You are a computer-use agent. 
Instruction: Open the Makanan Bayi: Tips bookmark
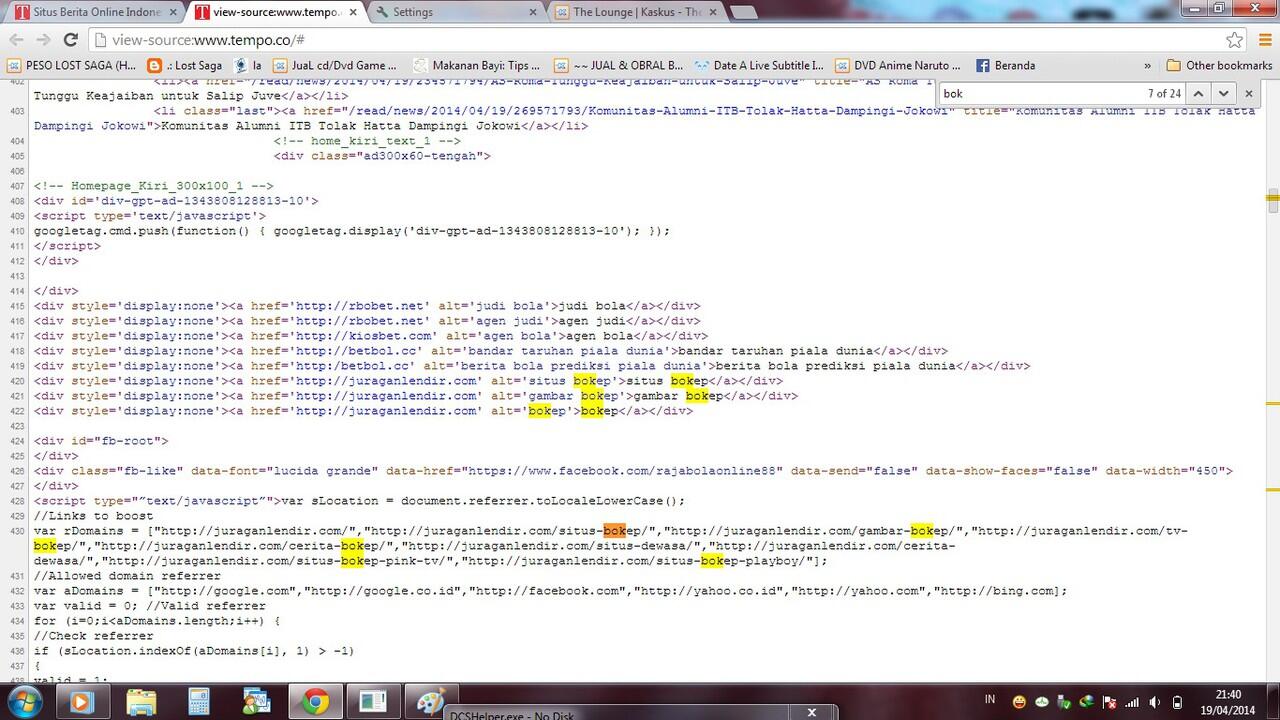coord(478,65)
